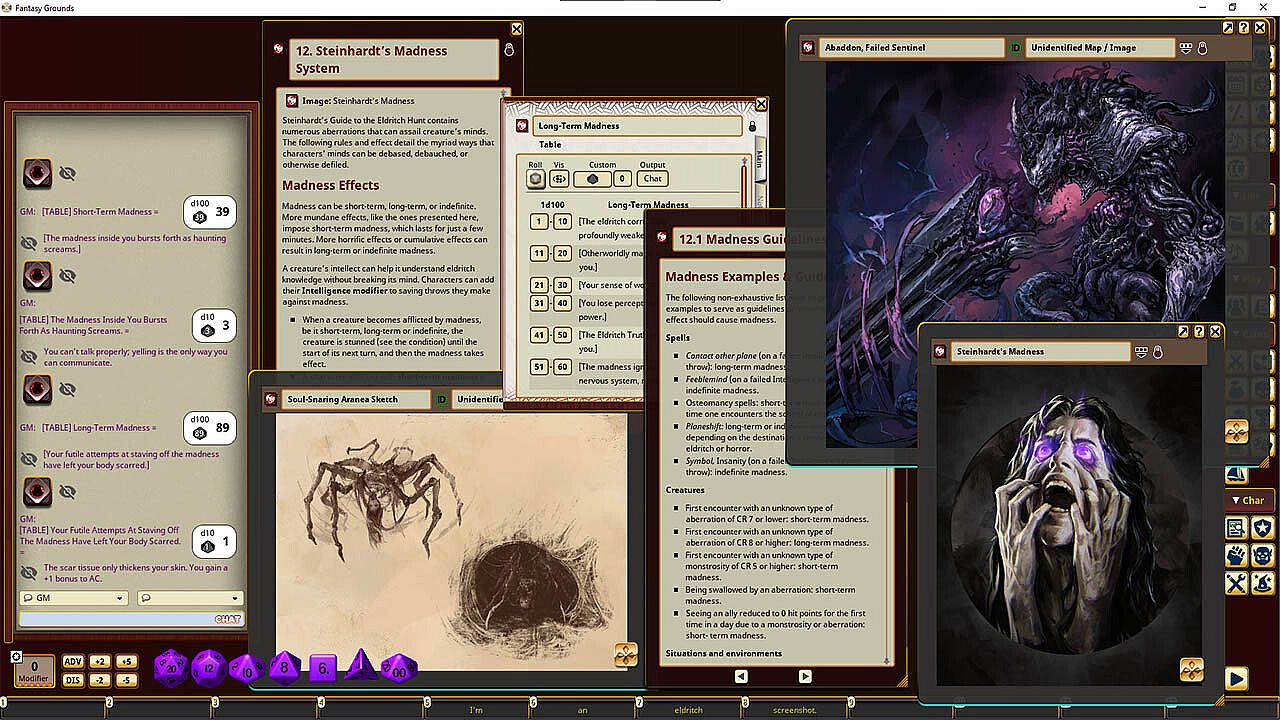Toggle visibility of Long-Term Madness chat roll
Viewport: 1280px width, 720px height.
[x=67, y=389]
